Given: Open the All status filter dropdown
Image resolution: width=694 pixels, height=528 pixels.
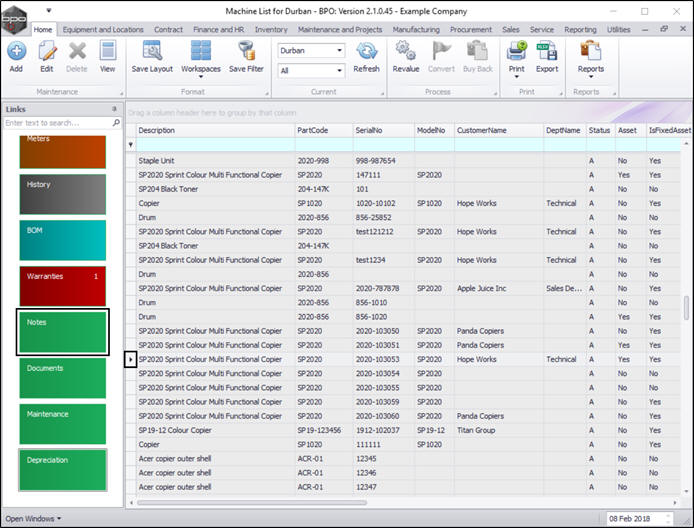Looking at the screenshot, I should (338, 71).
